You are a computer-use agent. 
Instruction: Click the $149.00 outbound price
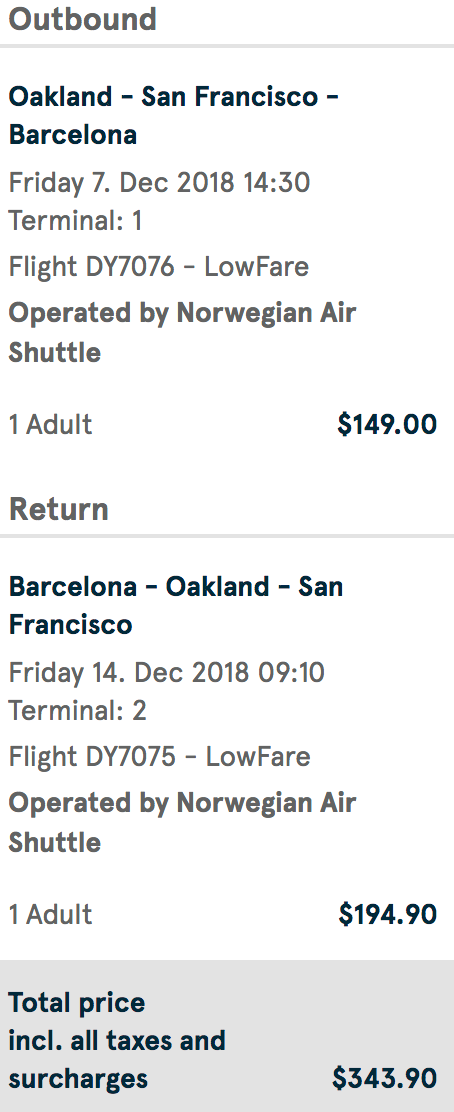point(387,424)
